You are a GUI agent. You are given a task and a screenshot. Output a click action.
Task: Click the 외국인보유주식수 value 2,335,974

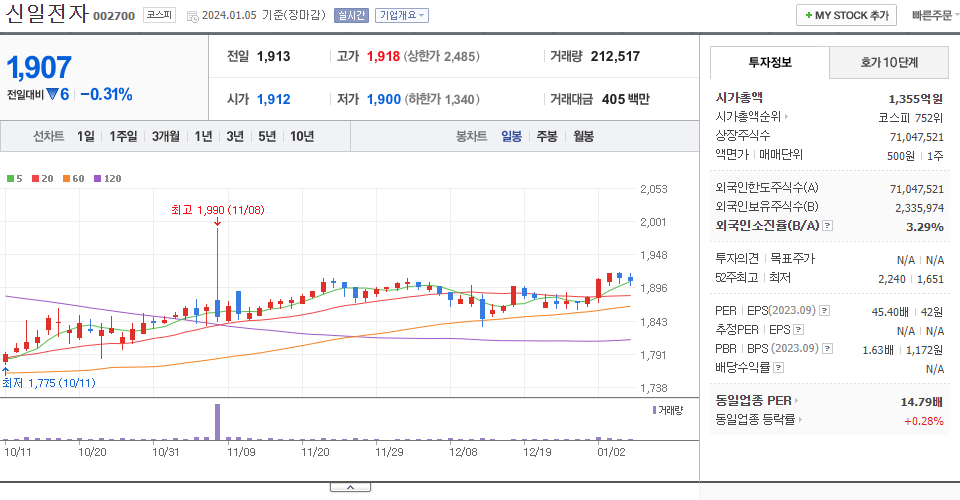tap(920, 208)
